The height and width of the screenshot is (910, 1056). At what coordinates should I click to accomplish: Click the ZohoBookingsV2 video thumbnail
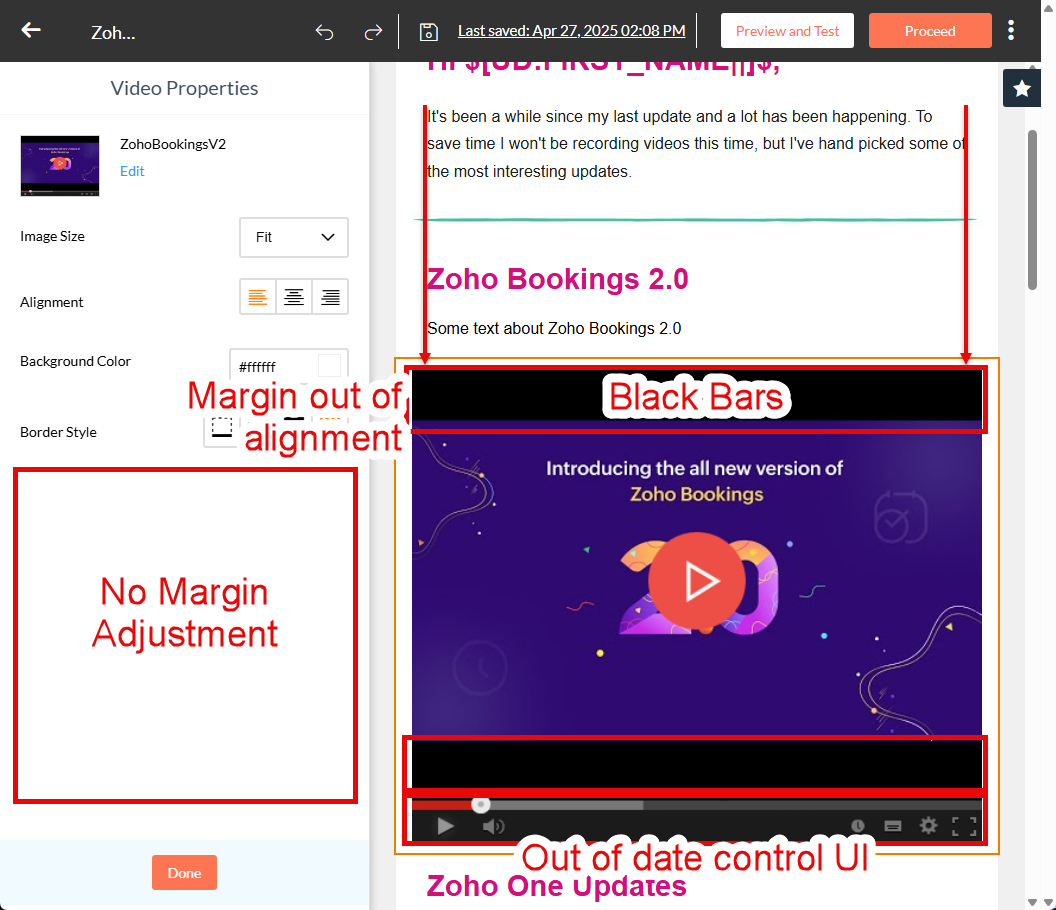coord(60,166)
